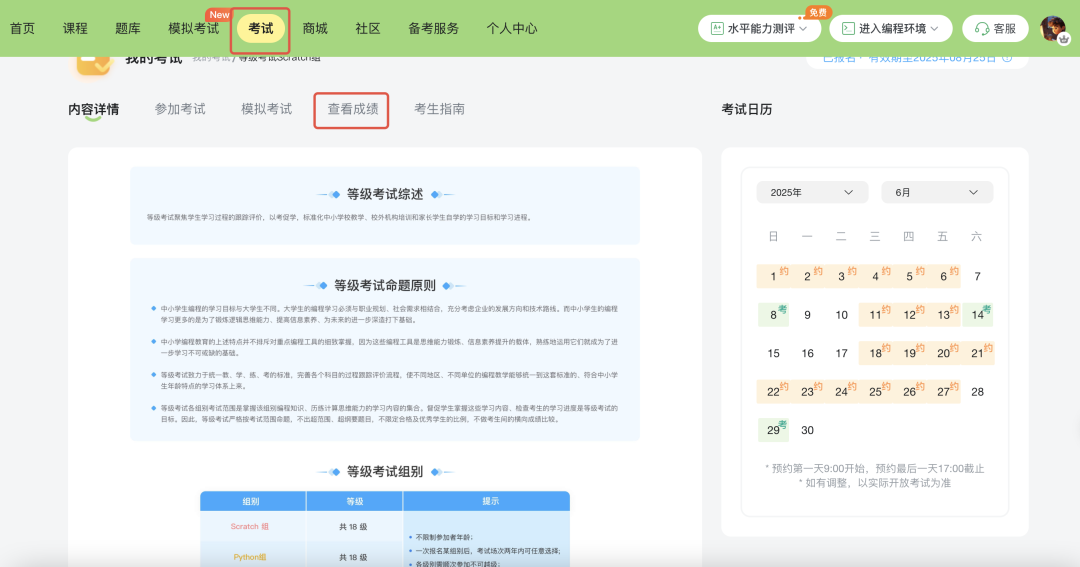
Task: Click the info icon after the validity date
Action: pyautogui.click(x=1007, y=58)
